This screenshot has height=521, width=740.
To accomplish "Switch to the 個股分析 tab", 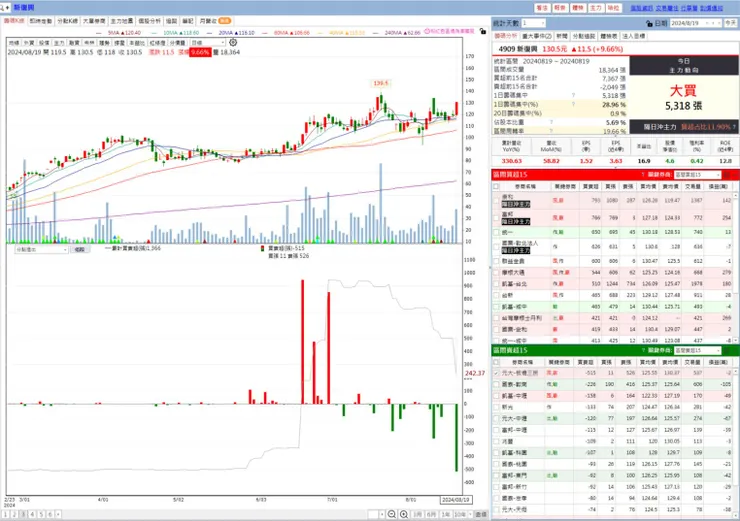I will (x=149, y=21).
